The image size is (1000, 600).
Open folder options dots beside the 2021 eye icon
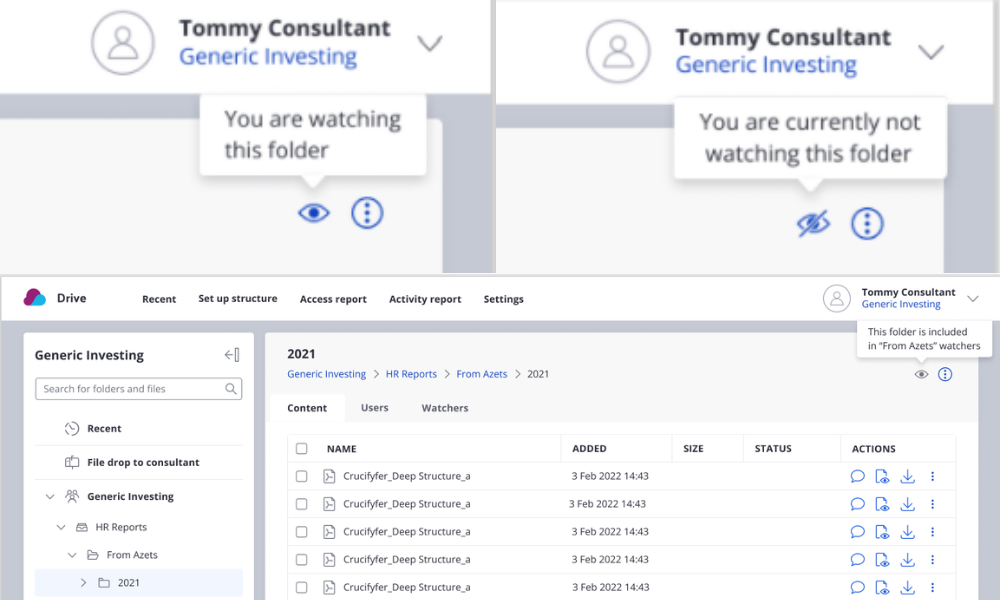pos(945,374)
